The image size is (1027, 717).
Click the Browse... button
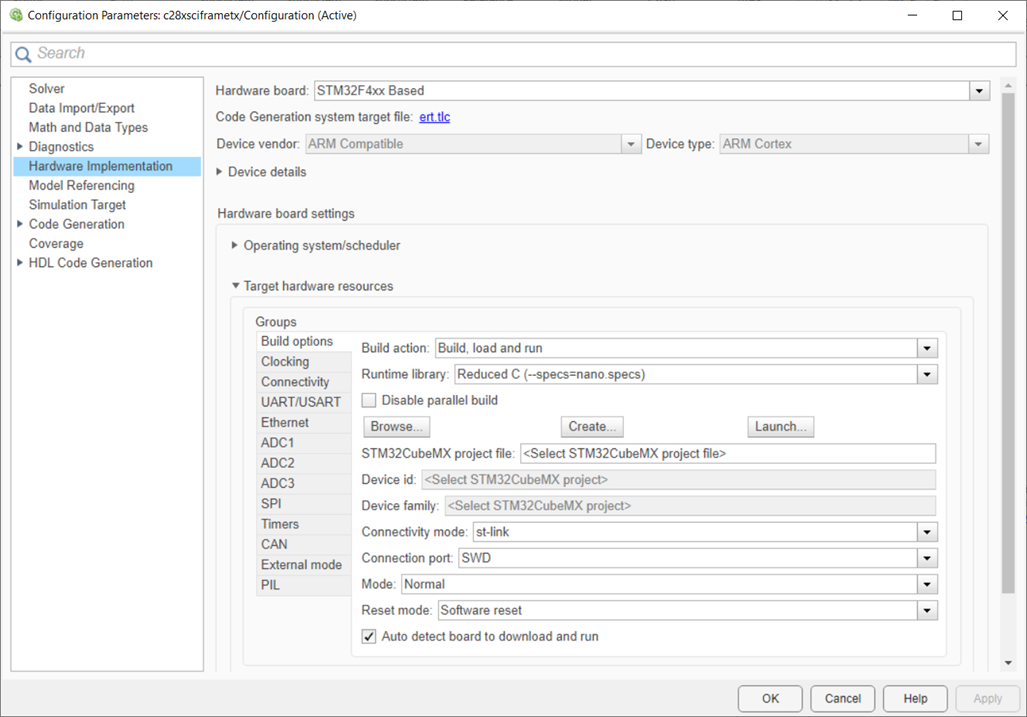coord(396,427)
